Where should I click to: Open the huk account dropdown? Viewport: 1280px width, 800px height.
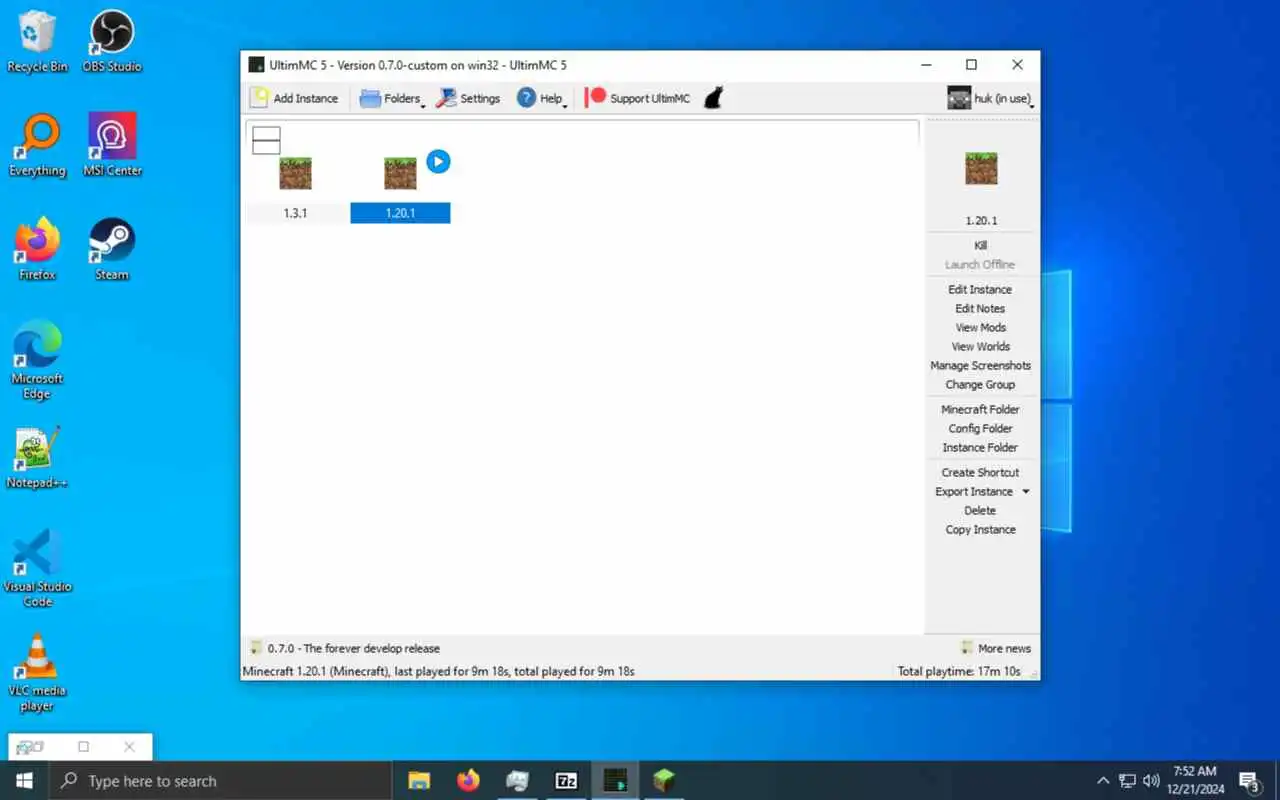990,98
